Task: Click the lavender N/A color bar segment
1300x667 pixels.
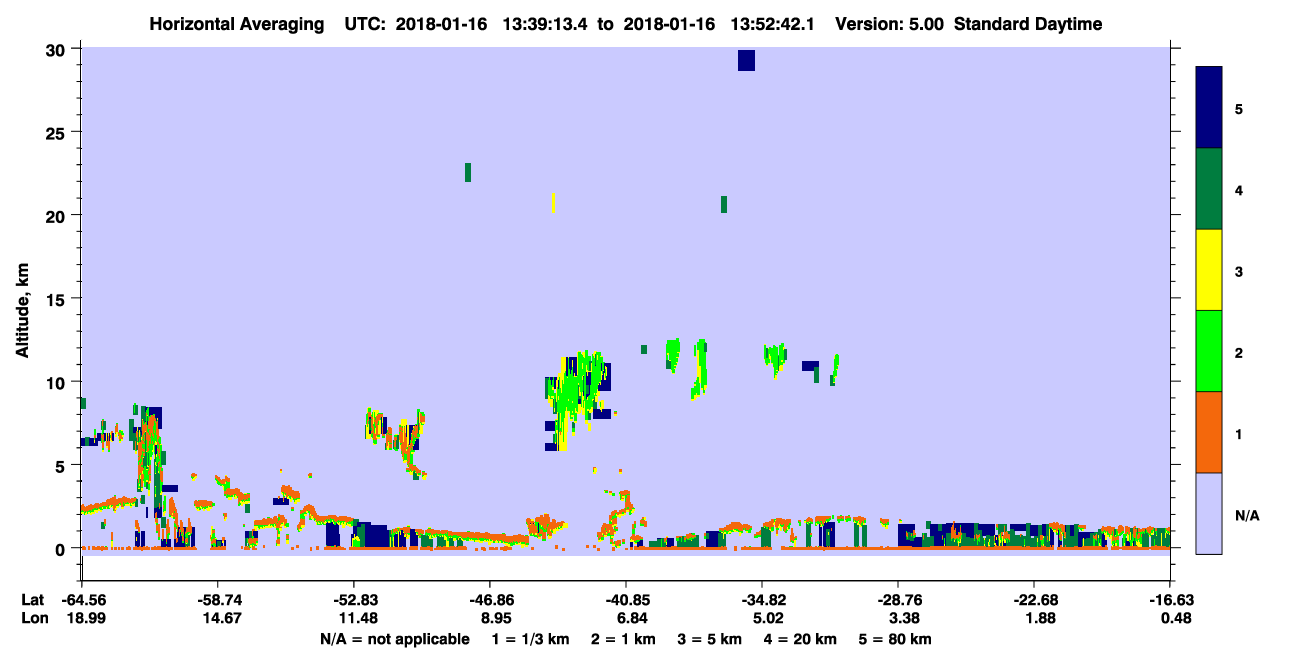Action: [1209, 513]
